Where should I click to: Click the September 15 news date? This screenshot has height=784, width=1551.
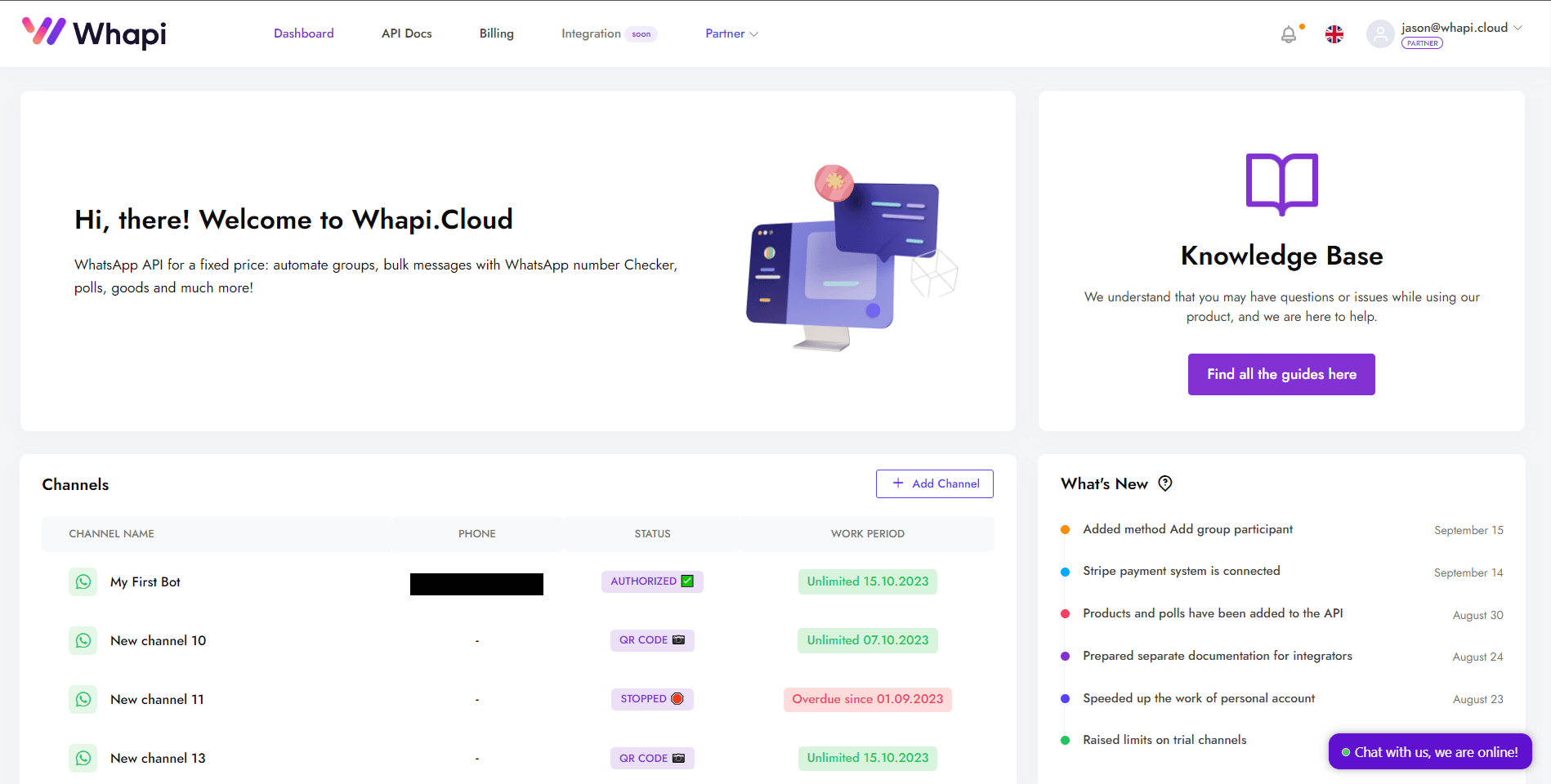coord(1468,530)
